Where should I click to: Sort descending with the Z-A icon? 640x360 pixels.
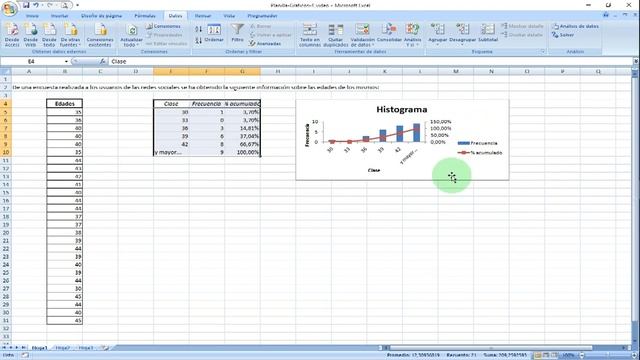point(198,40)
